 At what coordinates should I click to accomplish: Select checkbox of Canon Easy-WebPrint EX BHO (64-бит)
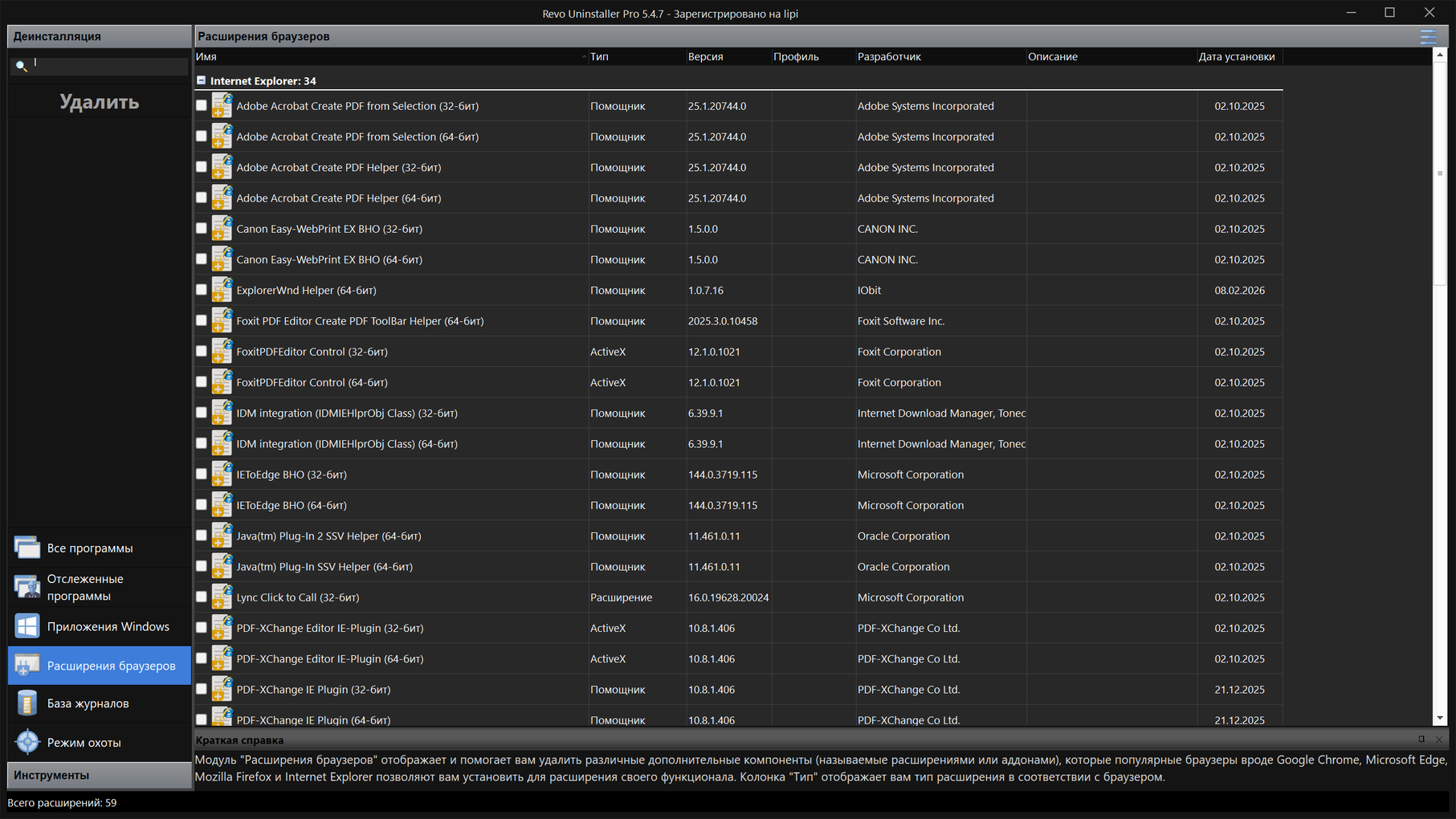pyautogui.click(x=202, y=259)
